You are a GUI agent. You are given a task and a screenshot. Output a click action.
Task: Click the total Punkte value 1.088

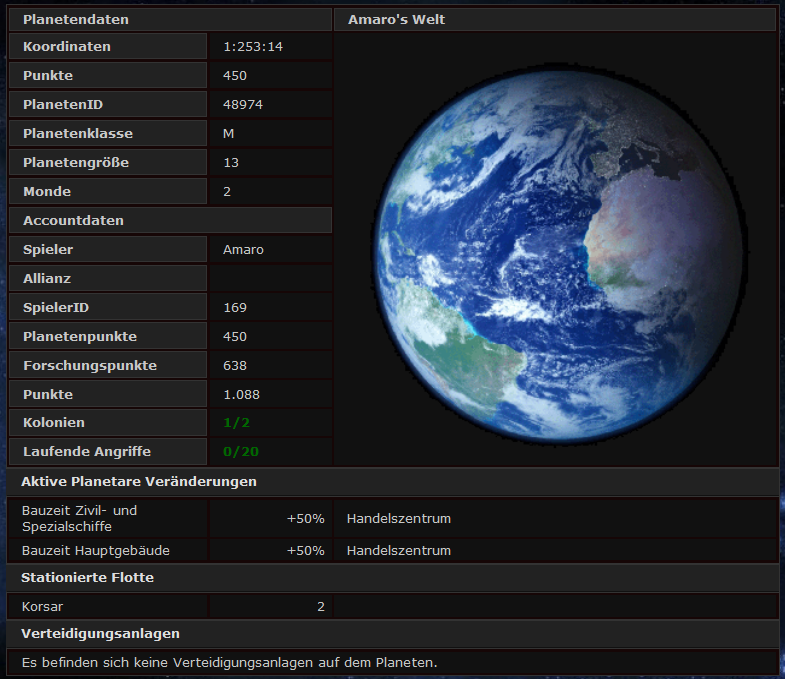pyautogui.click(x=240, y=394)
